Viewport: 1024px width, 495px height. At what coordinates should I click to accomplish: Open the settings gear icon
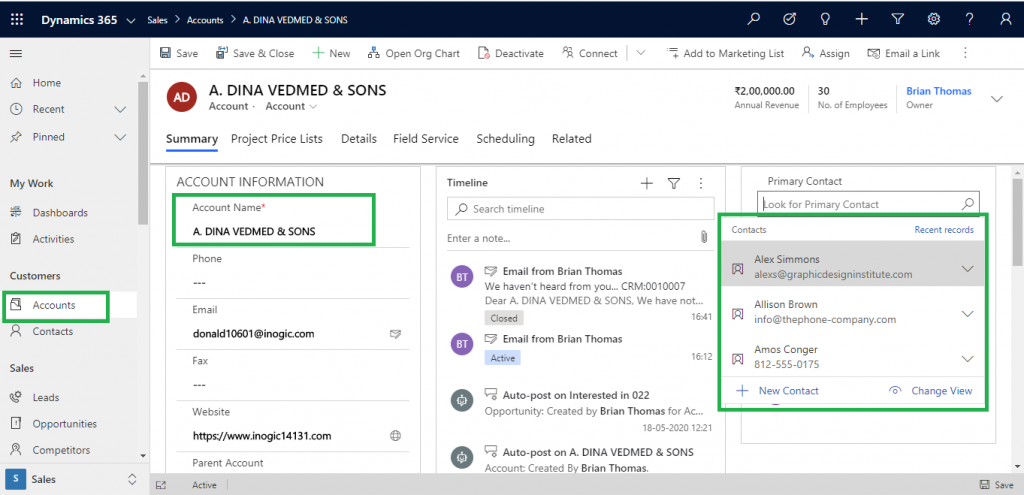point(934,20)
